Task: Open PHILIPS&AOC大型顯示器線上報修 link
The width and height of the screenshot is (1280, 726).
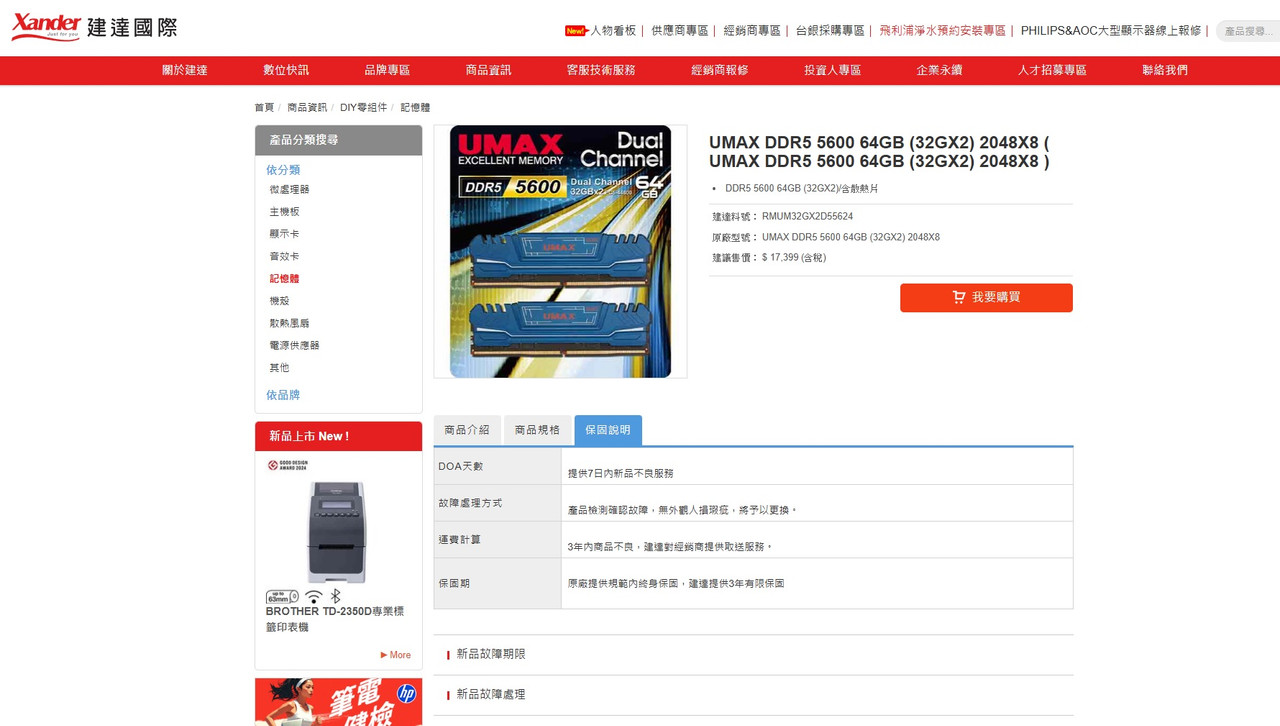Action: [1110, 31]
